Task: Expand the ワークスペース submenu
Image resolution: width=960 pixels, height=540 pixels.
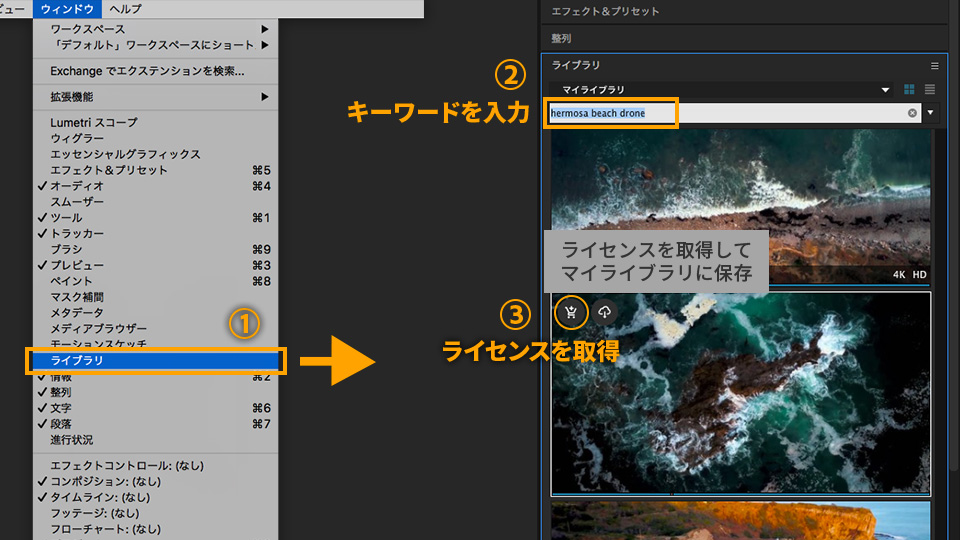Action: 156,29
